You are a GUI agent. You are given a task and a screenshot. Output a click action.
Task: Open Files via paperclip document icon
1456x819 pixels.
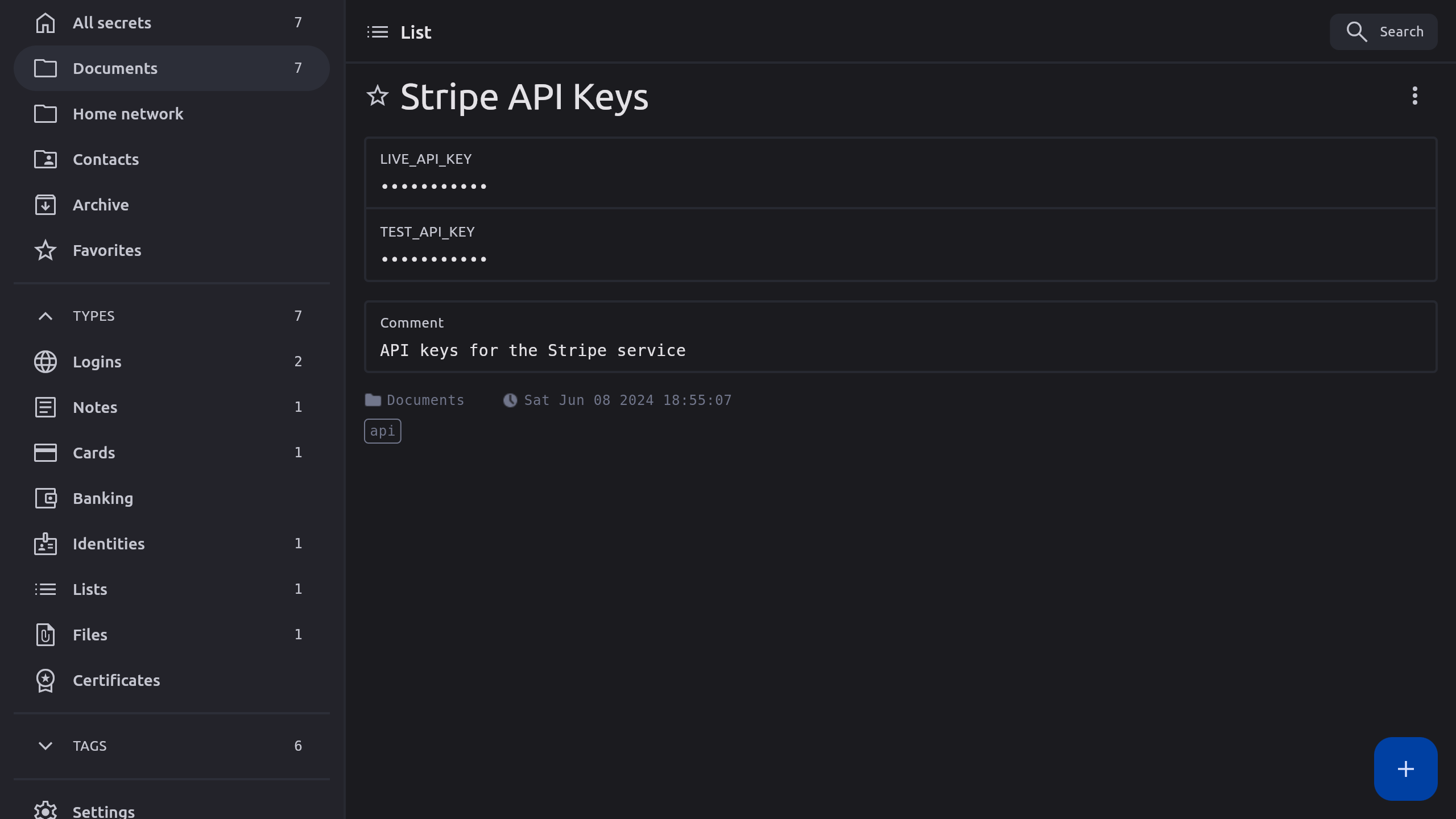click(x=45, y=635)
